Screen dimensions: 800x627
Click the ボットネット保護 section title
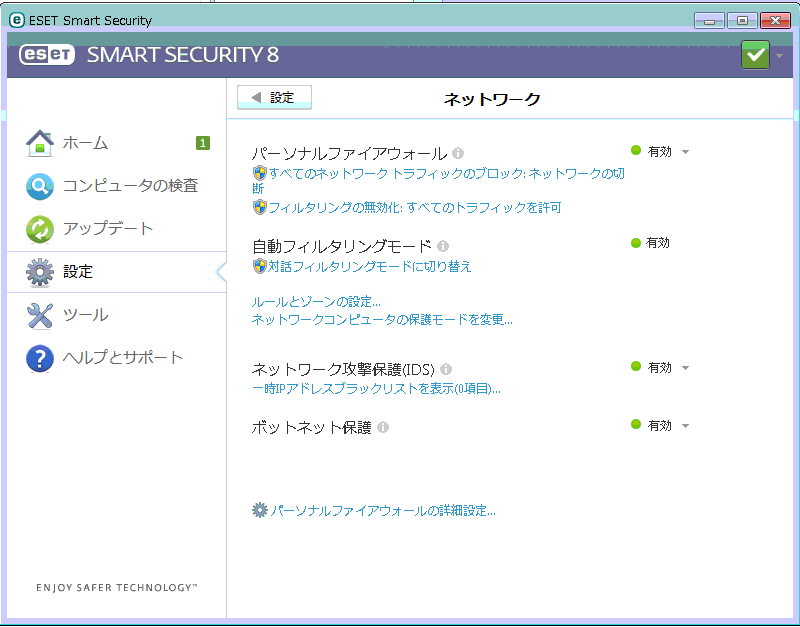(312, 427)
